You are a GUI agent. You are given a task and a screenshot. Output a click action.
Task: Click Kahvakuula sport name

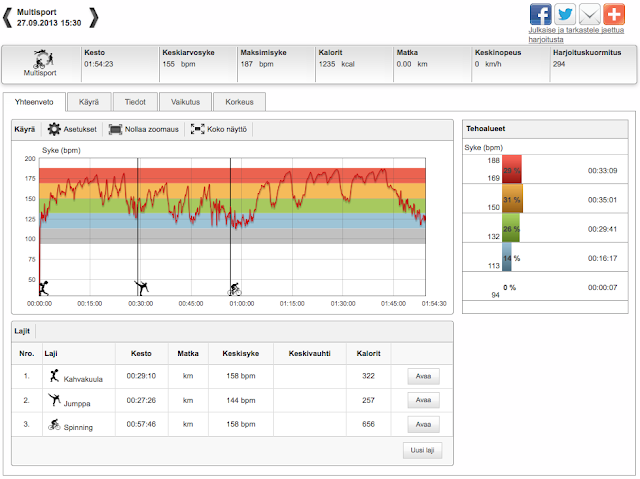(83, 379)
